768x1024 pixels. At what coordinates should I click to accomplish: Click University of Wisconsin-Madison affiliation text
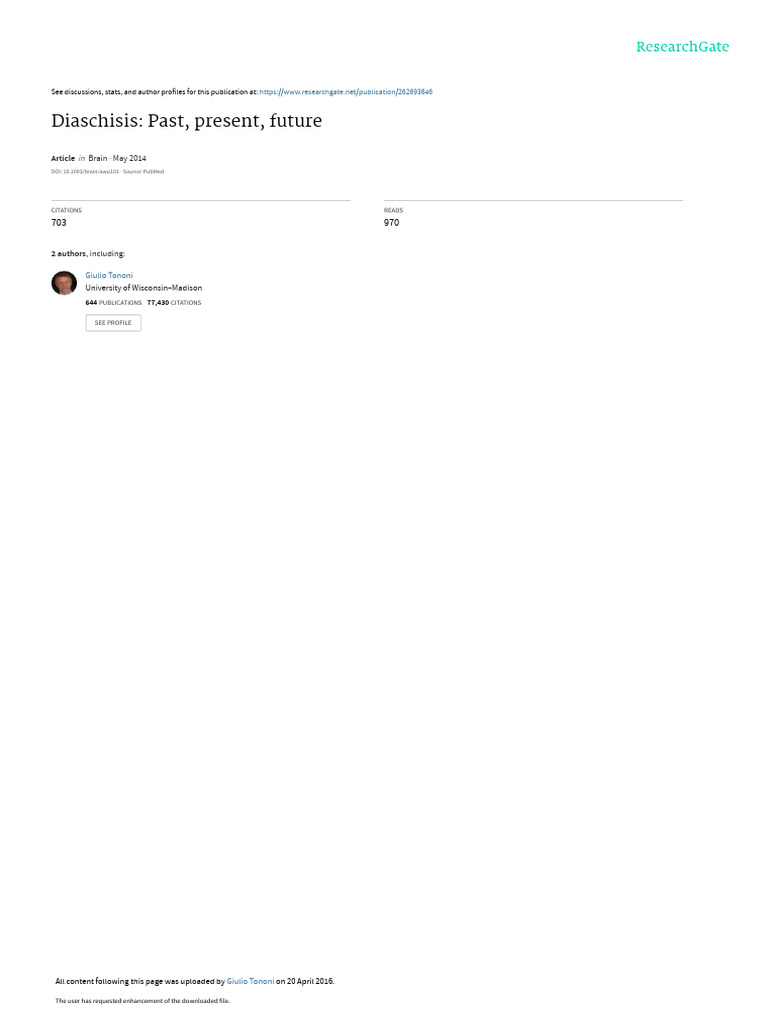(x=144, y=288)
